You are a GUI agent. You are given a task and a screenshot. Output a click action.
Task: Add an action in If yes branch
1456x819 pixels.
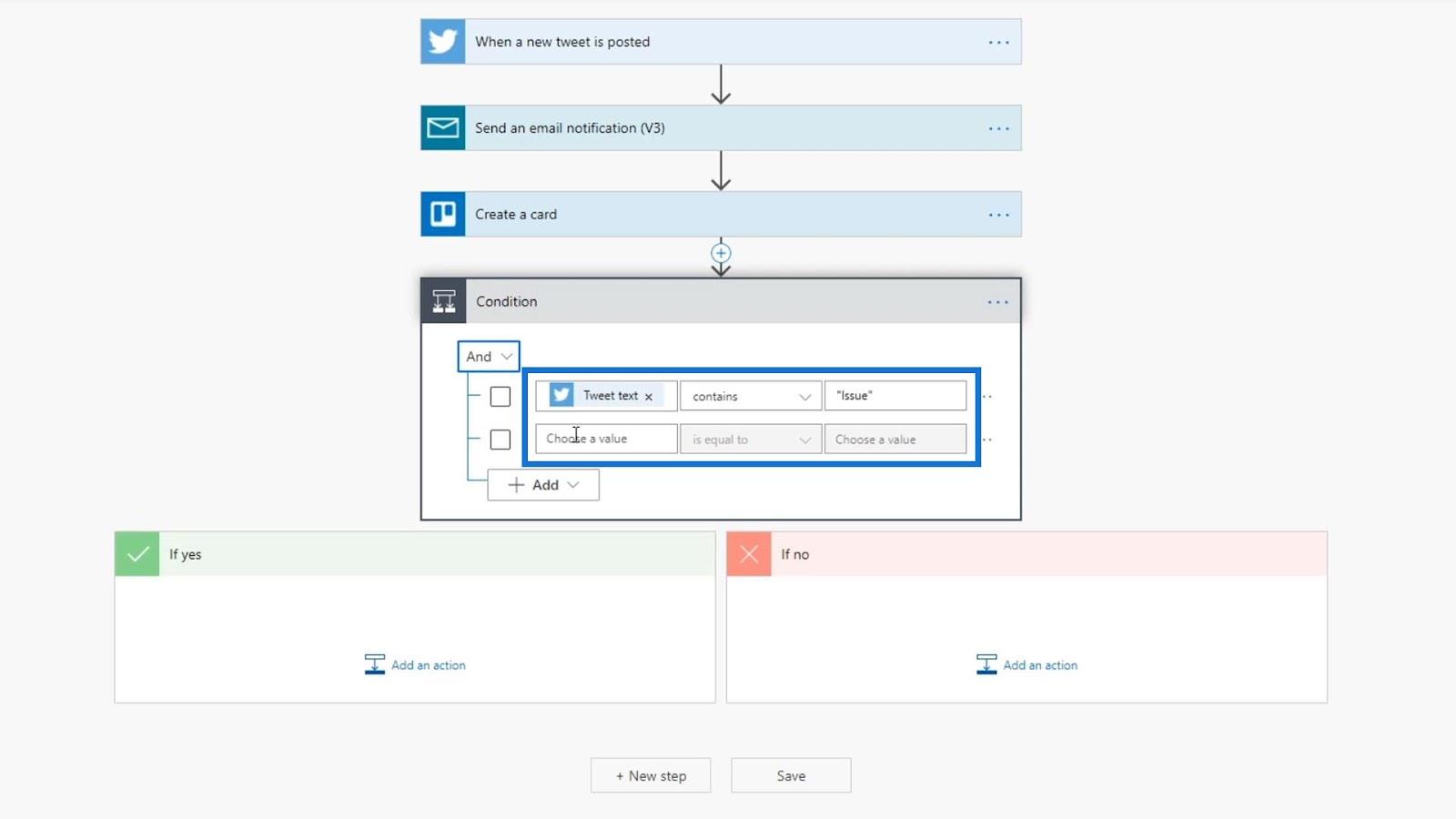(415, 665)
